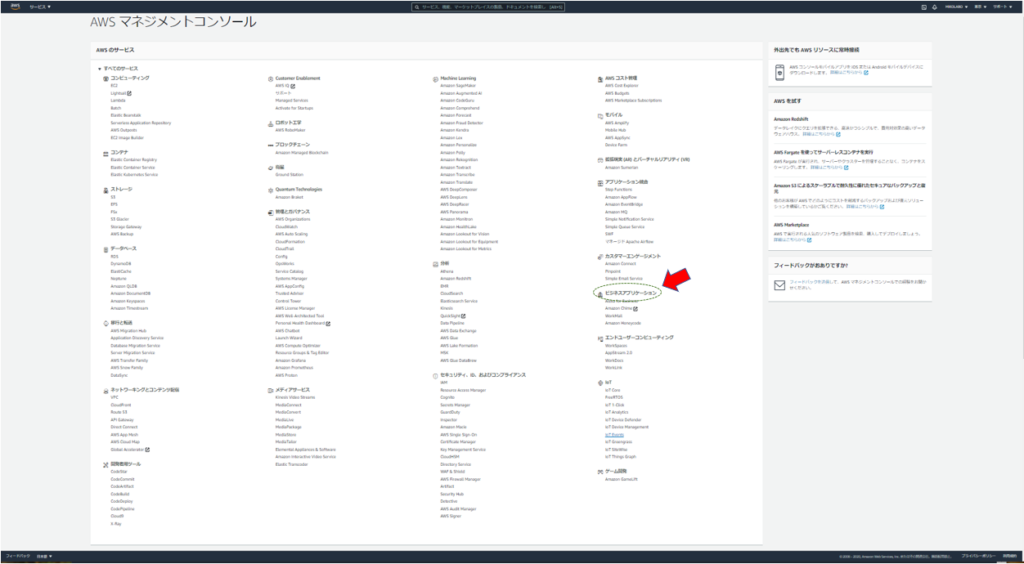Open the サービス dropdown in top bar
This screenshot has width=1024, height=564.
pos(40,7)
